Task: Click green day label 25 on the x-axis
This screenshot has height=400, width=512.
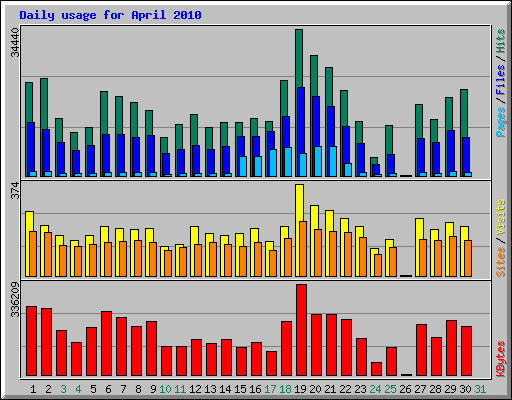Action: tap(390, 389)
